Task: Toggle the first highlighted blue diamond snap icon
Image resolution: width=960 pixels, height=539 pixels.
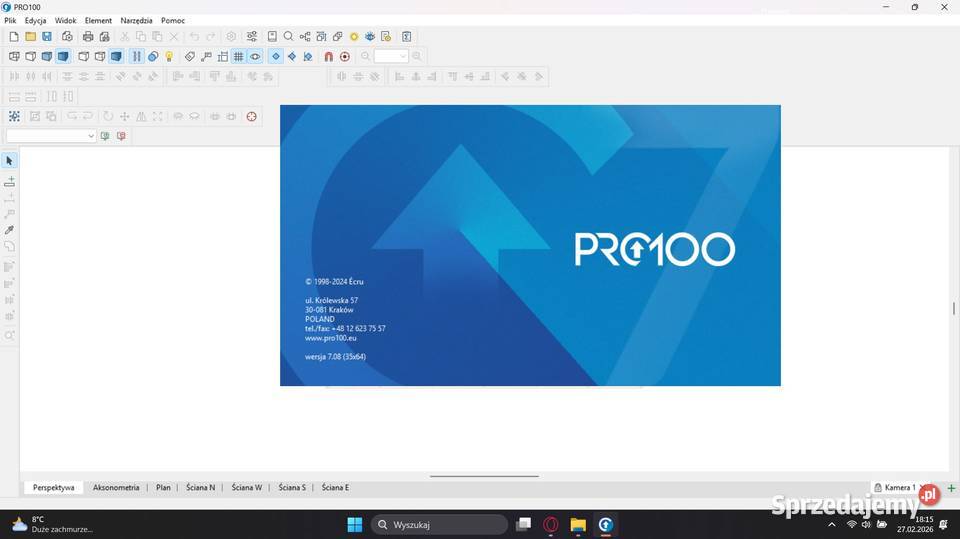Action: (276, 56)
